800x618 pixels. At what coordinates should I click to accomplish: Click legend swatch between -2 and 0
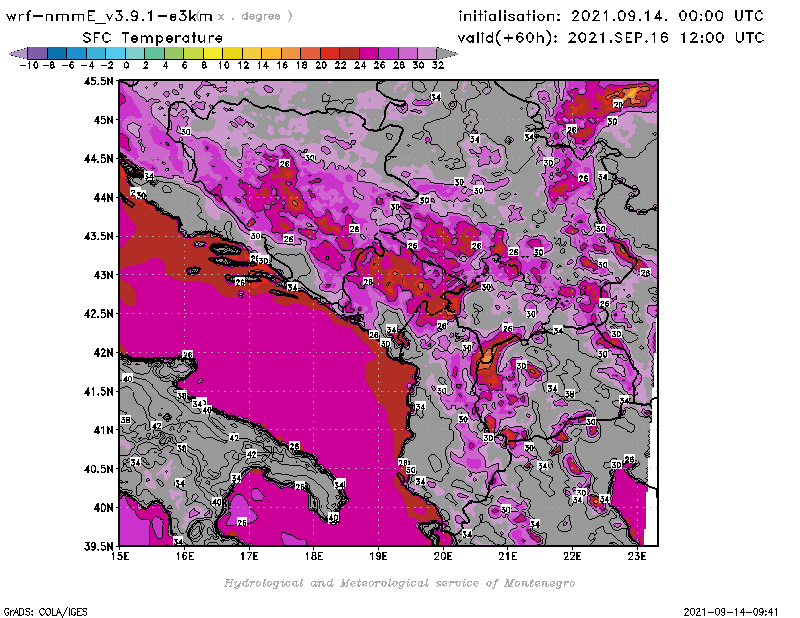pyautogui.click(x=115, y=53)
